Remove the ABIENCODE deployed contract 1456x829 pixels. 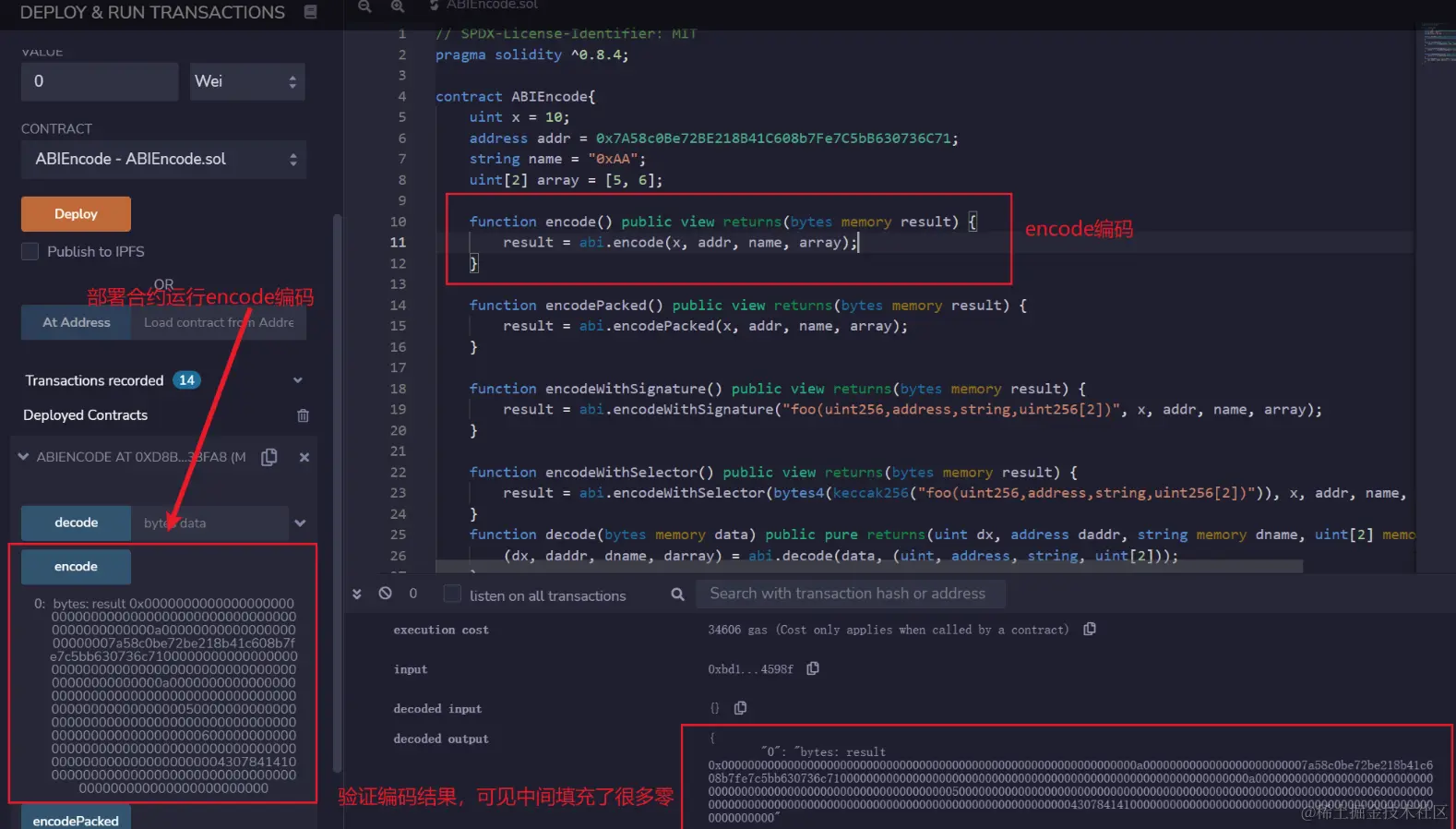coord(304,457)
